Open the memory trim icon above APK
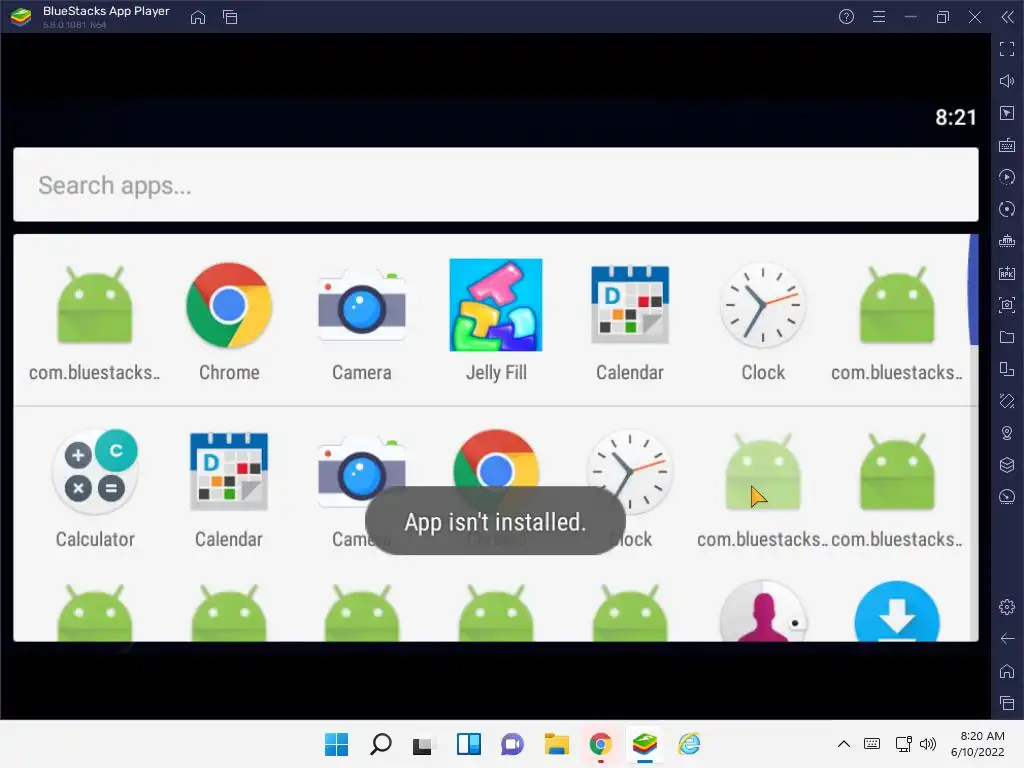This screenshot has width=1024, height=768. click(1006, 241)
